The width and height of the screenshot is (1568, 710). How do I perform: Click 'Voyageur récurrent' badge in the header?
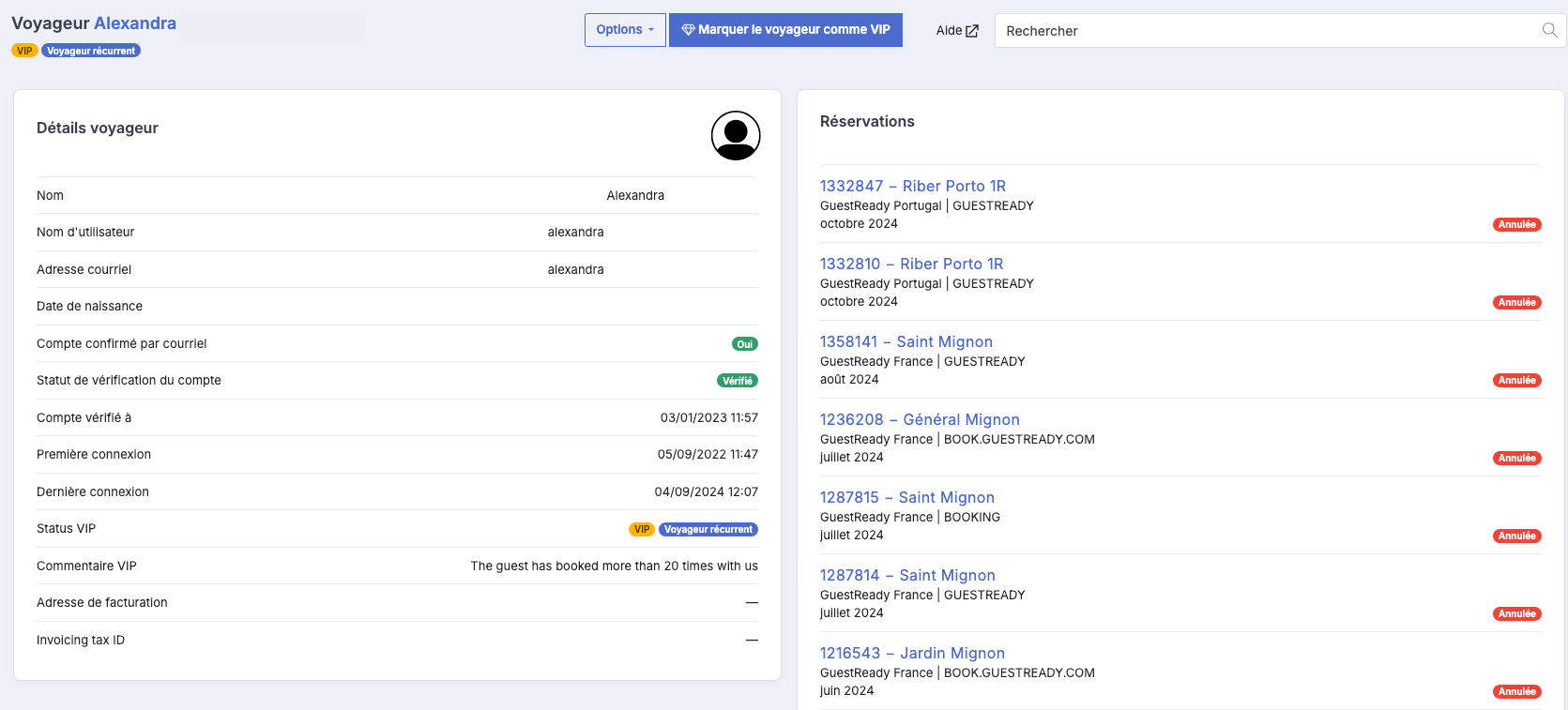tap(91, 51)
